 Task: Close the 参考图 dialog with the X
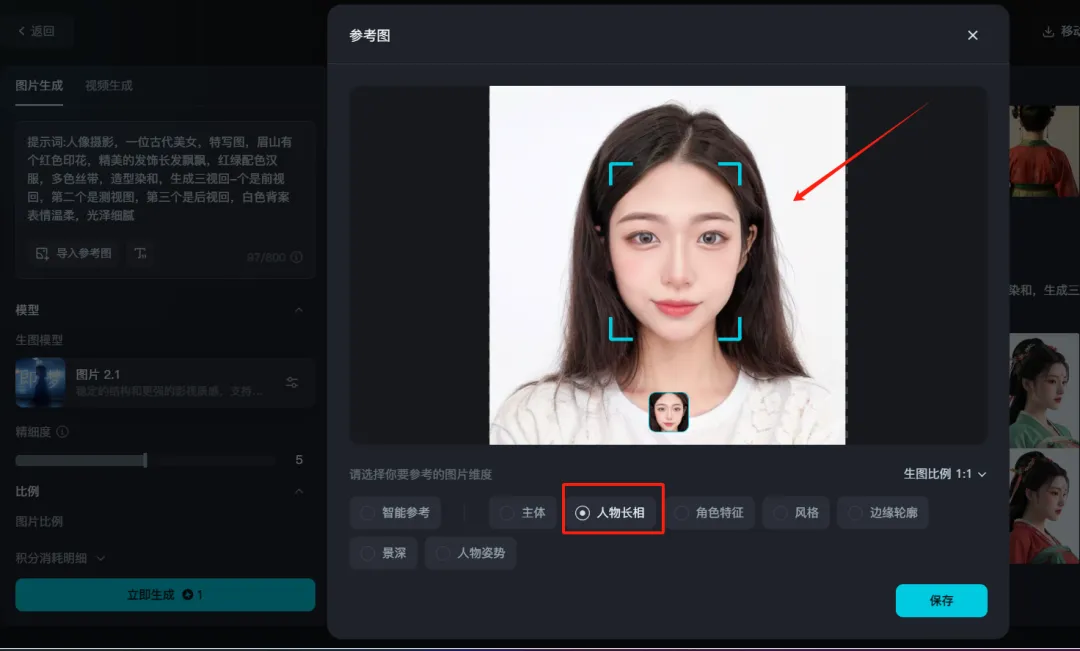click(x=972, y=35)
